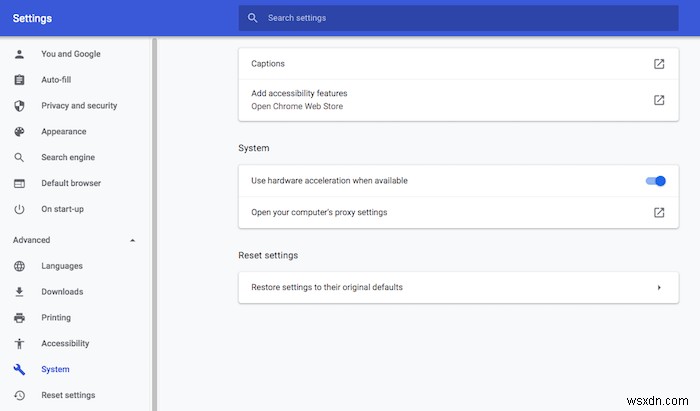Click the Appearance palette icon
The image size is (700, 411).
pyautogui.click(x=19, y=132)
